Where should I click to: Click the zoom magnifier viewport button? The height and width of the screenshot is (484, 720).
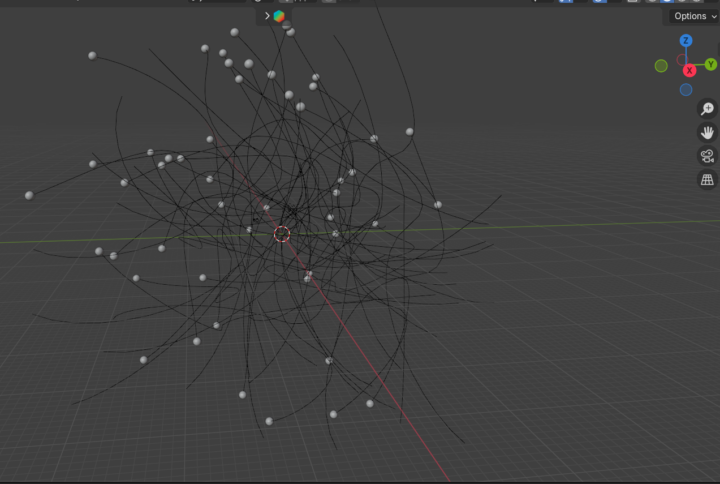pos(707,108)
